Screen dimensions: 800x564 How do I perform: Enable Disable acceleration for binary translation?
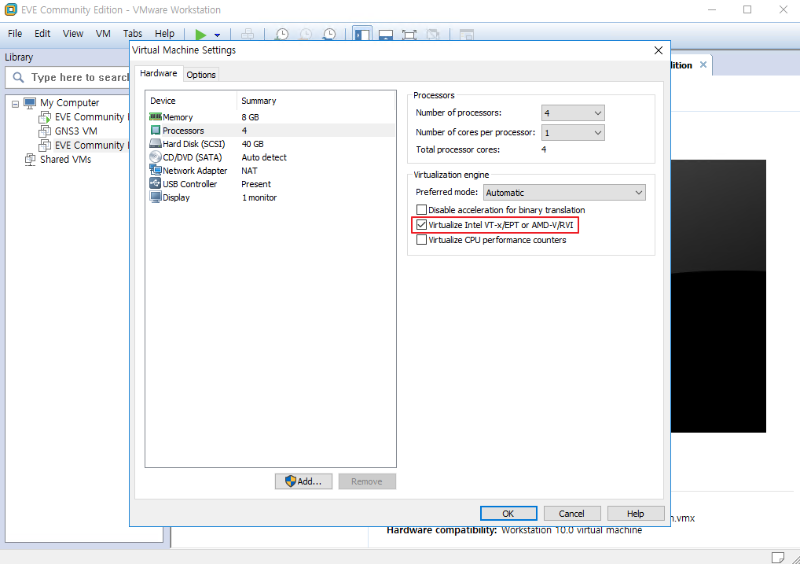point(421,210)
